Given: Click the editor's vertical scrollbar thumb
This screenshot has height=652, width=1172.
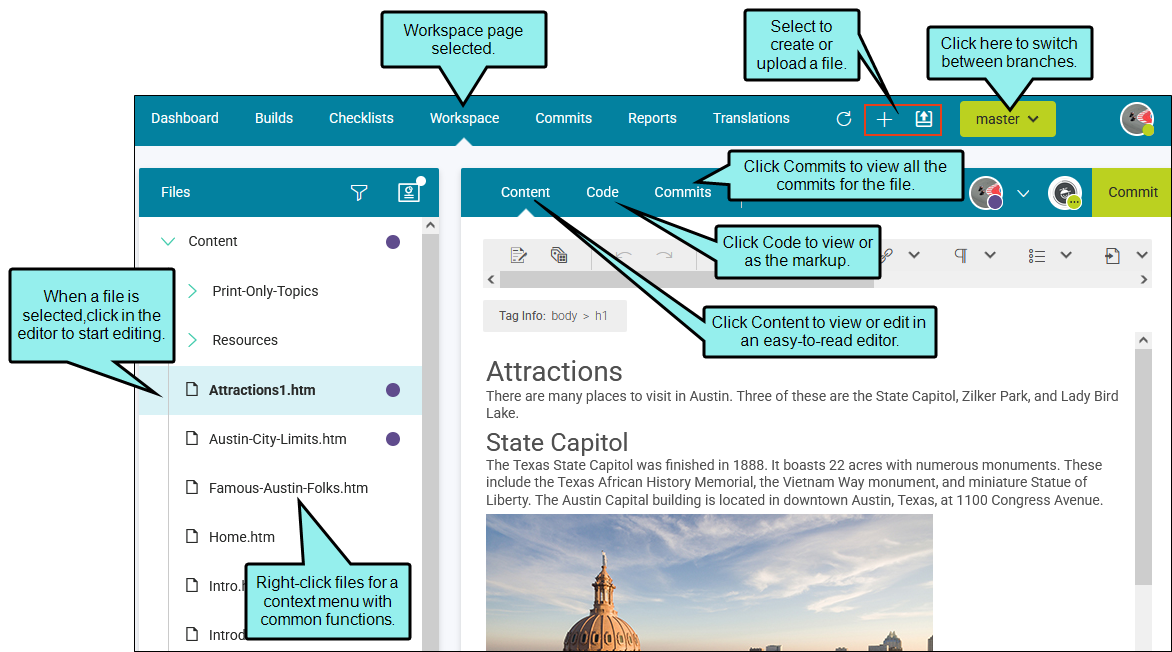Looking at the screenshot, I should click(1143, 467).
